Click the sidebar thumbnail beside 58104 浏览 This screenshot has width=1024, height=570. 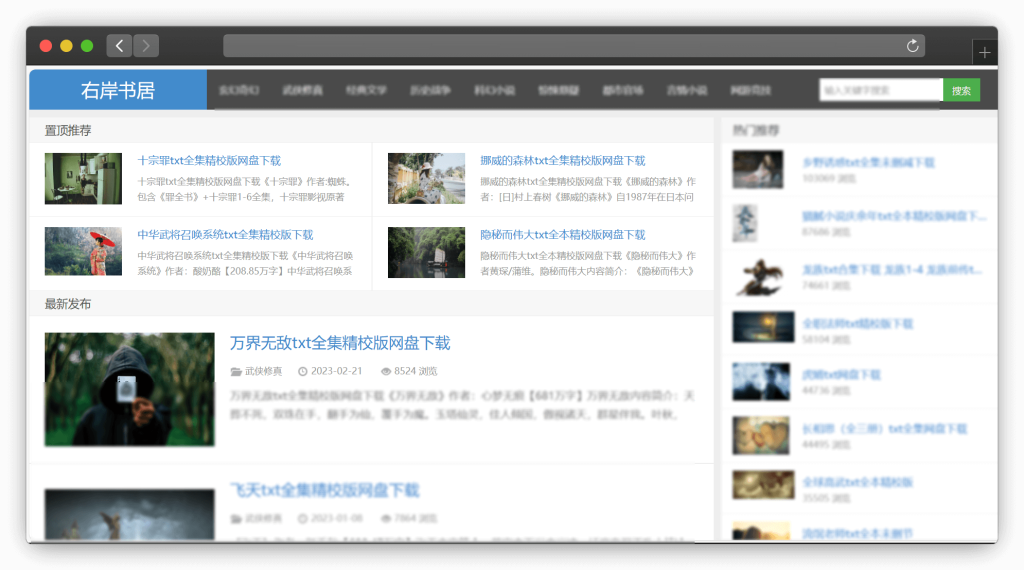coord(763,327)
